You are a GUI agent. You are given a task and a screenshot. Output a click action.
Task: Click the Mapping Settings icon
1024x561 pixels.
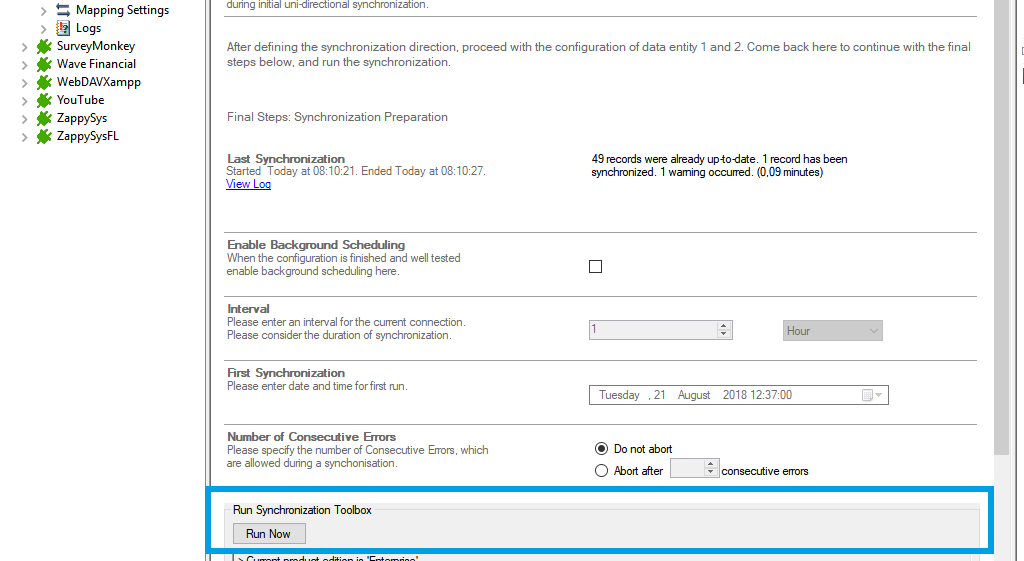(x=63, y=10)
